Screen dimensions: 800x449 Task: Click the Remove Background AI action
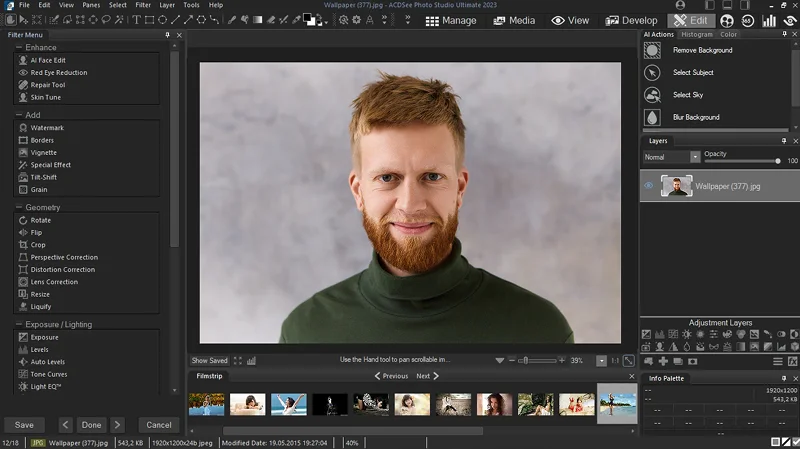point(702,50)
